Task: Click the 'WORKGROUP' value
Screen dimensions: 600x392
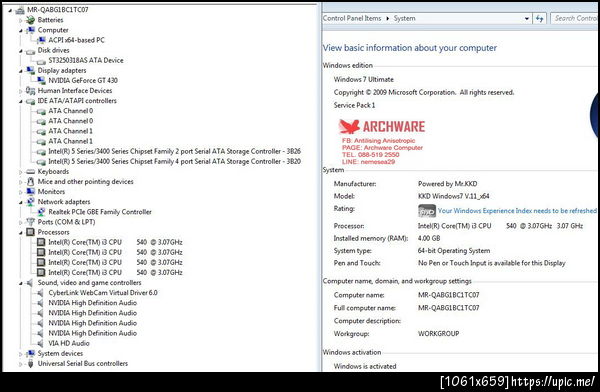Action: [438, 333]
